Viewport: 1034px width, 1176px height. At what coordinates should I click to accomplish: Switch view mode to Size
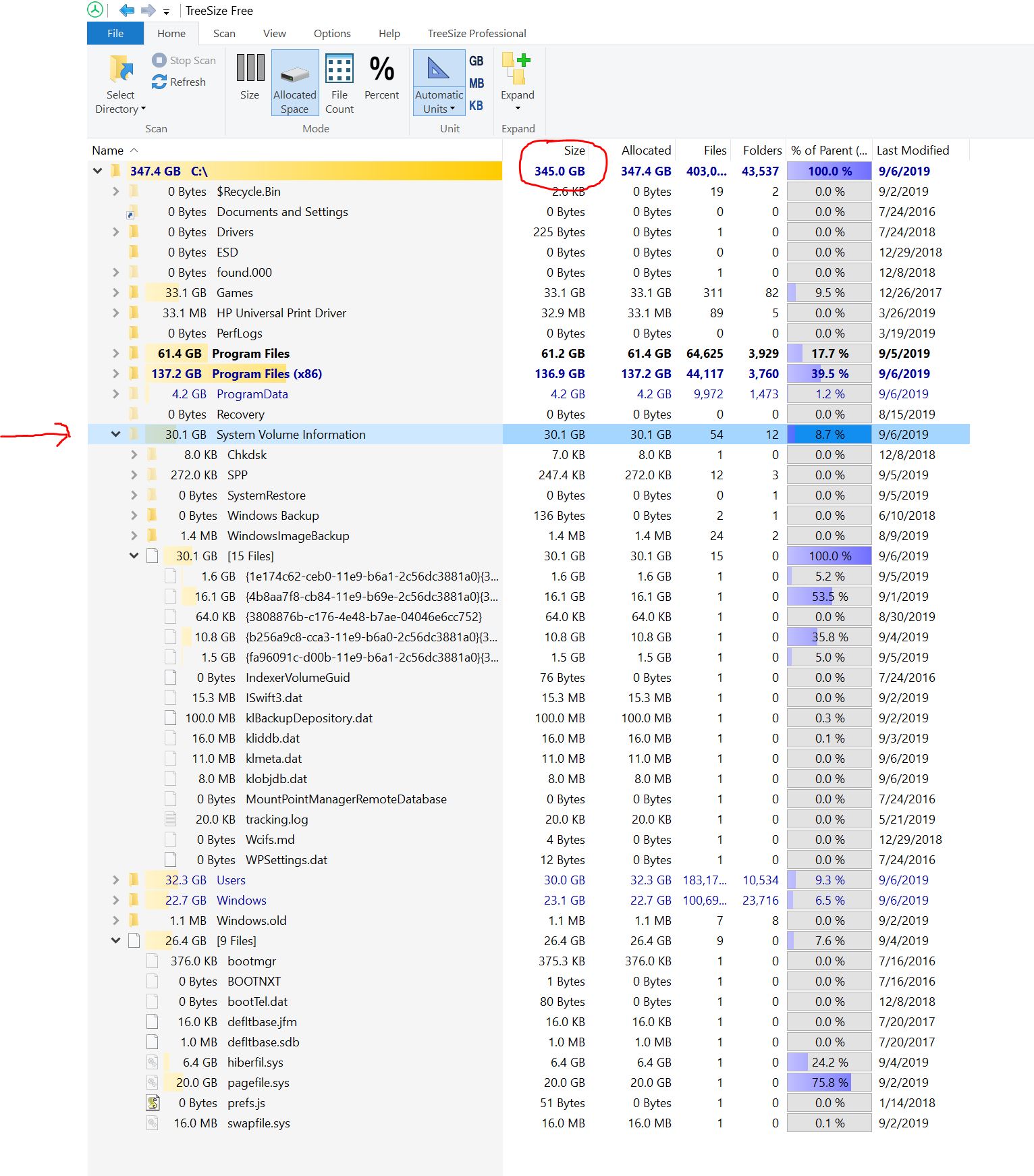[250, 78]
